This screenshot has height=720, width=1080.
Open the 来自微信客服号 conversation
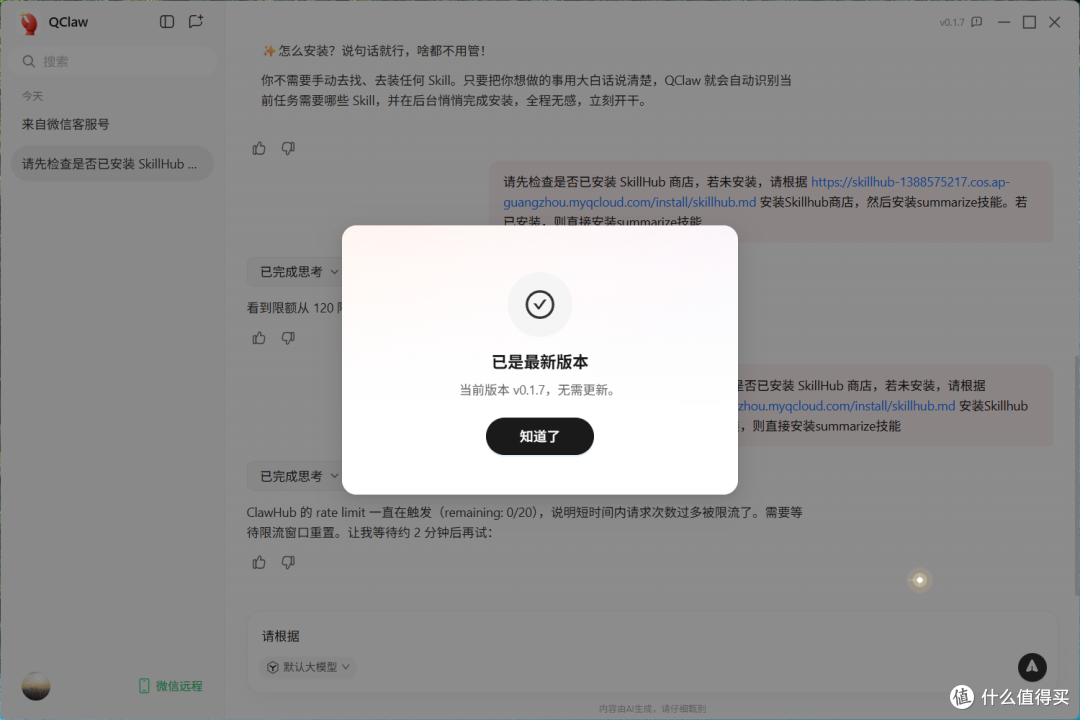[x=65, y=125]
